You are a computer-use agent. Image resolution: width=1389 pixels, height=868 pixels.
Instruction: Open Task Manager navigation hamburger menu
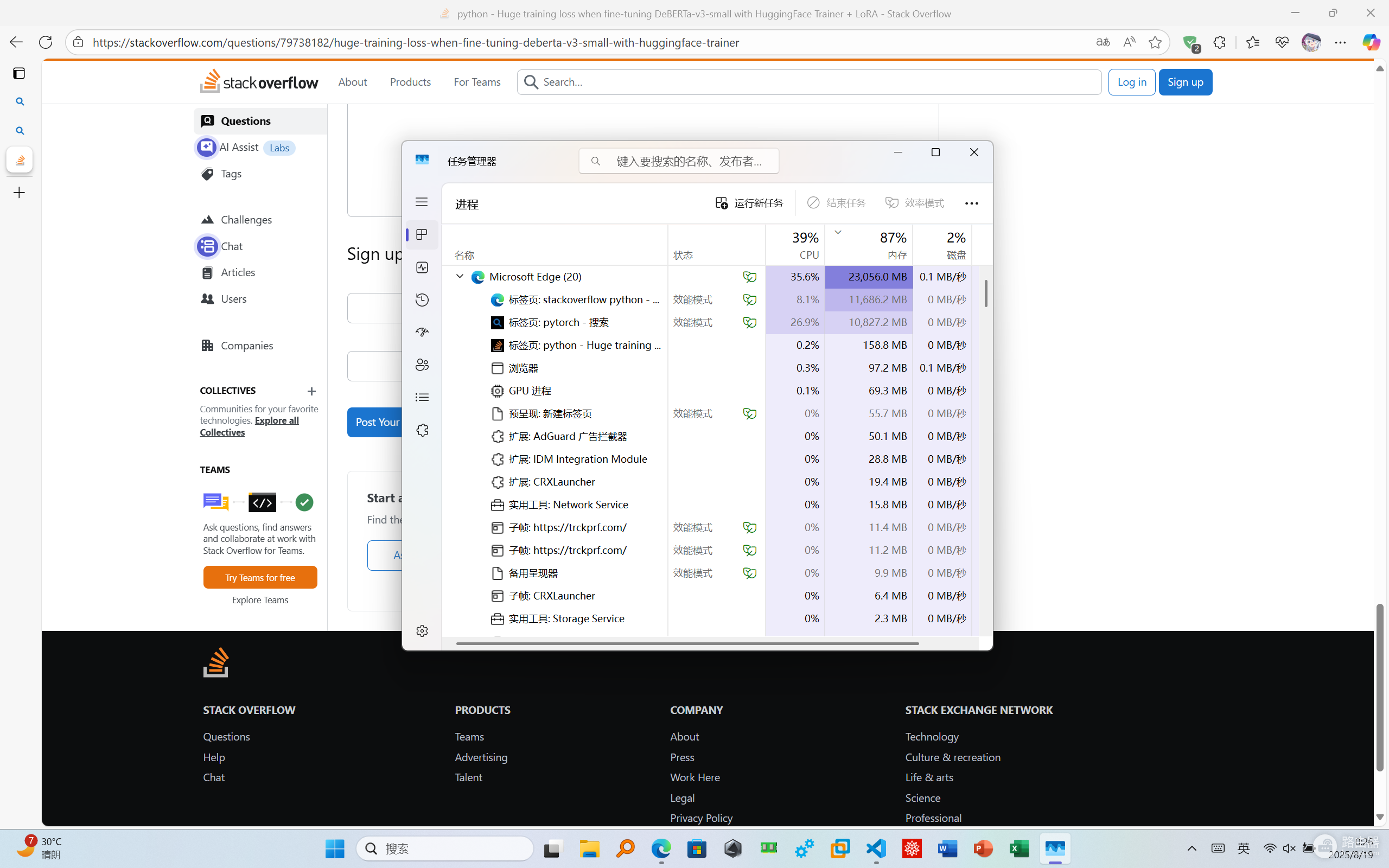[x=422, y=201]
